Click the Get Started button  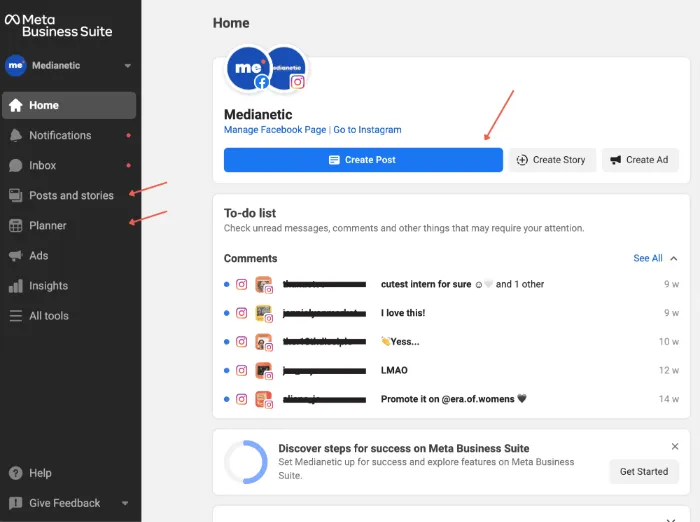[x=644, y=472]
